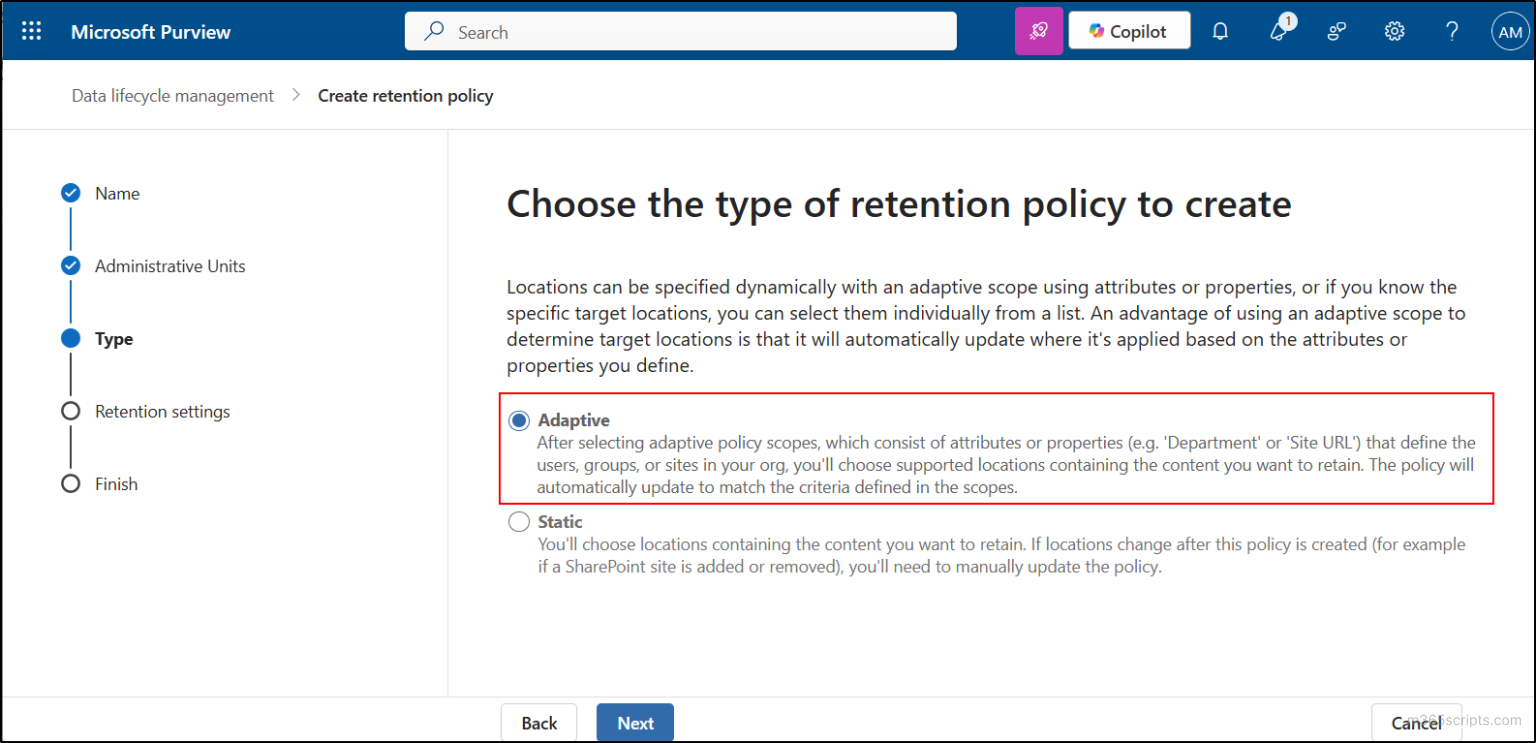
Task: Click the pink rocket icon button
Action: [1039, 31]
